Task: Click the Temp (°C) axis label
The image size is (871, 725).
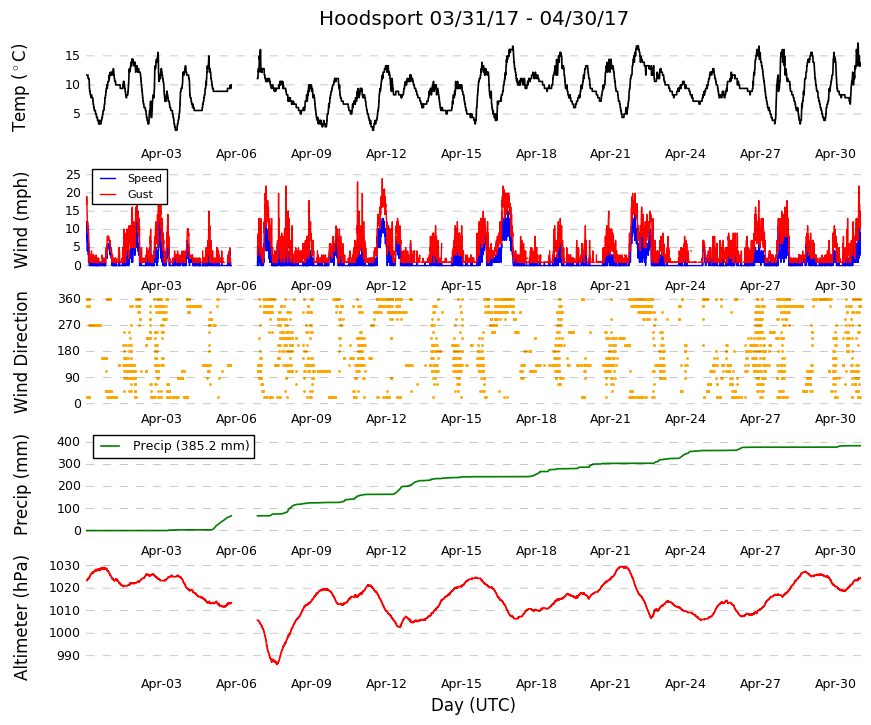Action: pos(19,88)
